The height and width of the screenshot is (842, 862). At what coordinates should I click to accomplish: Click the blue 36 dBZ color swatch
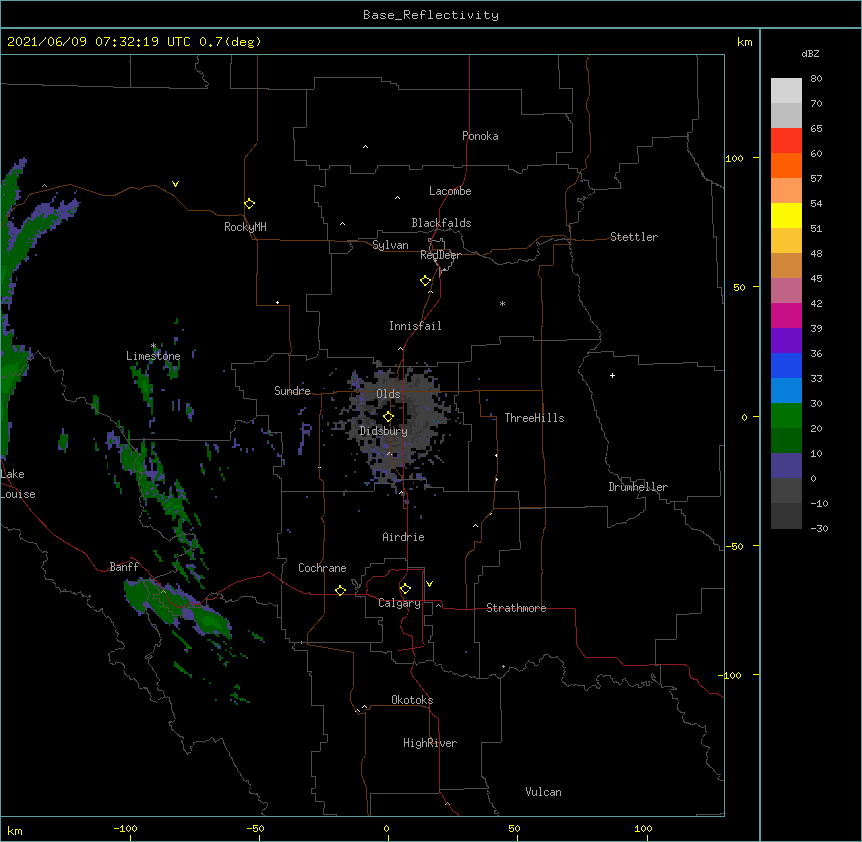tap(786, 365)
